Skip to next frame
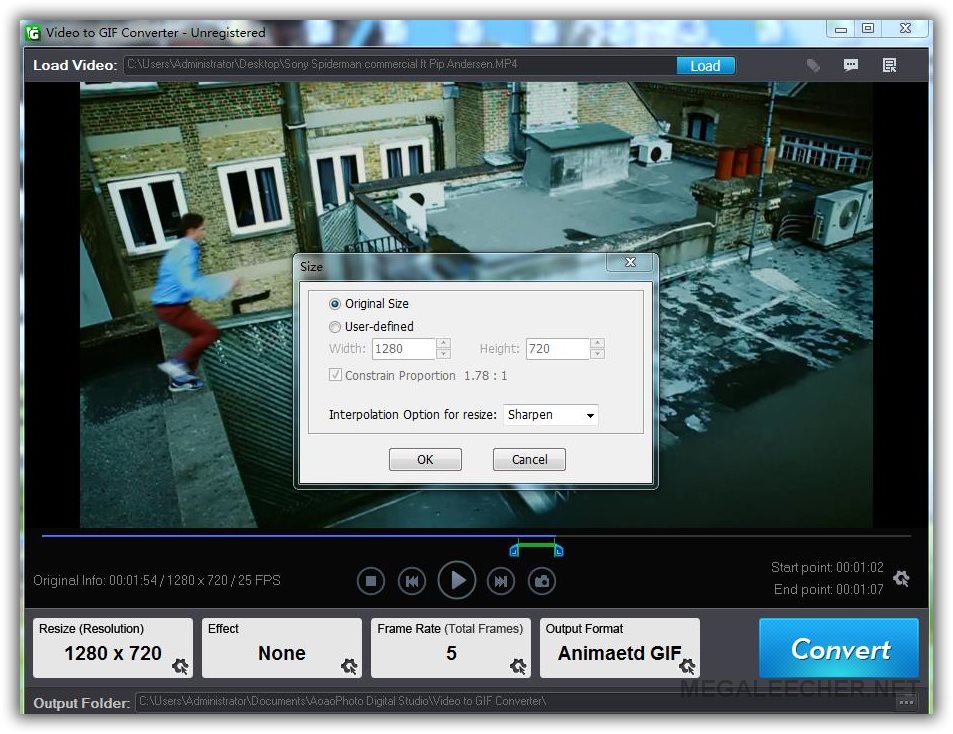The width and height of the screenshot is (953, 734). click(501, 581)
